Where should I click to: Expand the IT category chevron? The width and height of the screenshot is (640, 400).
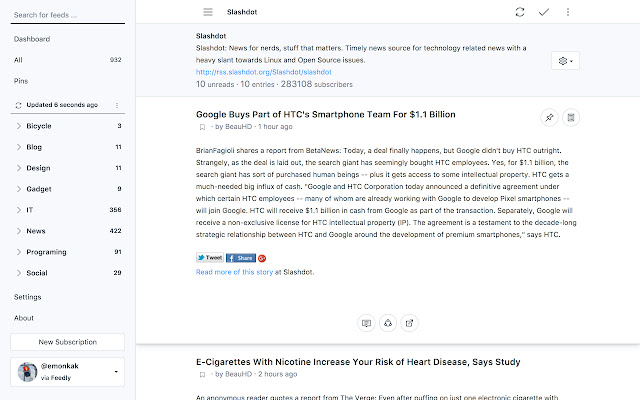[x=18, y=210]
